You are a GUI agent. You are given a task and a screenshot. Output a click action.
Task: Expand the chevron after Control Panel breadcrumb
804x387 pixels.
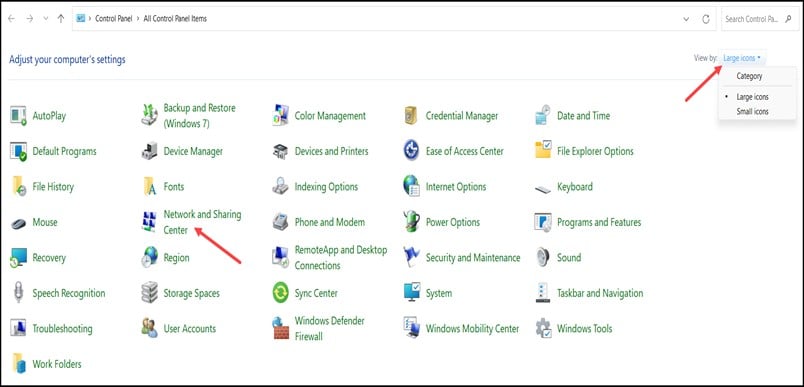coord(137,18)
